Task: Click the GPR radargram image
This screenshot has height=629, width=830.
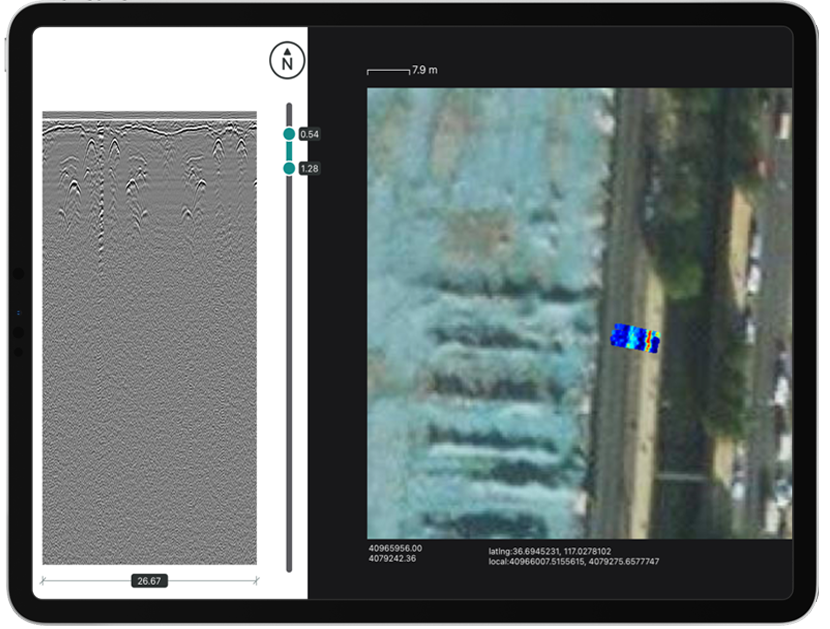Action: (x=150, y=338)
